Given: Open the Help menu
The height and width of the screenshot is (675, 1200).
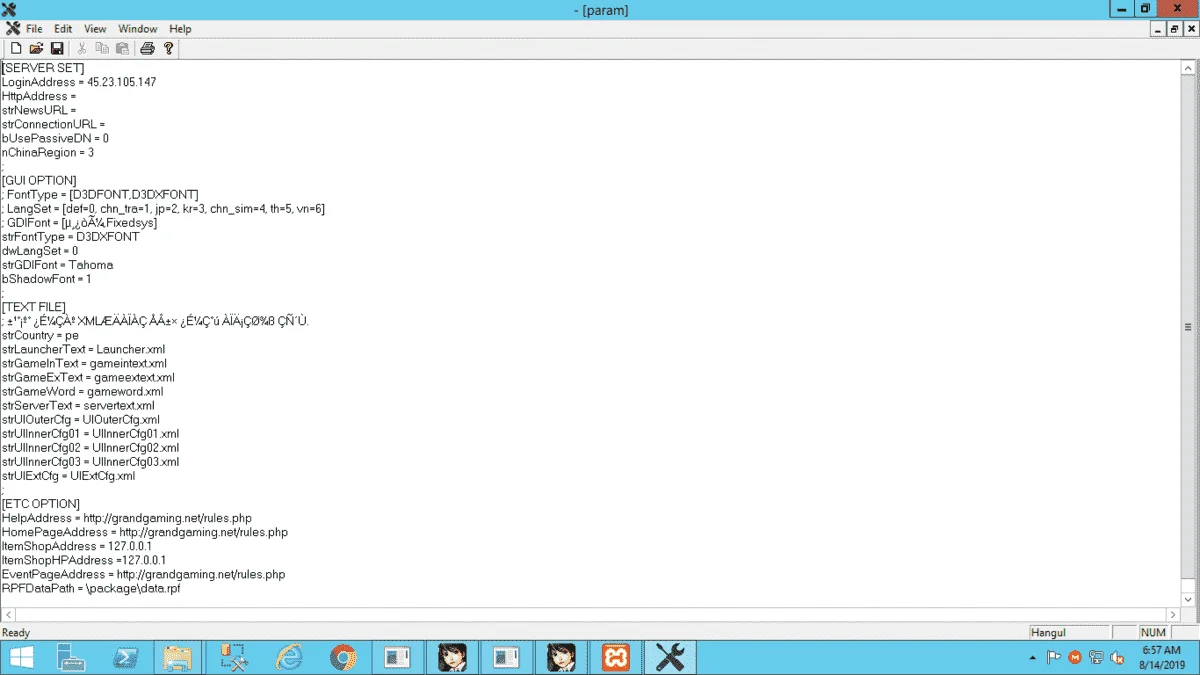Looking at the screenshot, I should tap(180, 29).
